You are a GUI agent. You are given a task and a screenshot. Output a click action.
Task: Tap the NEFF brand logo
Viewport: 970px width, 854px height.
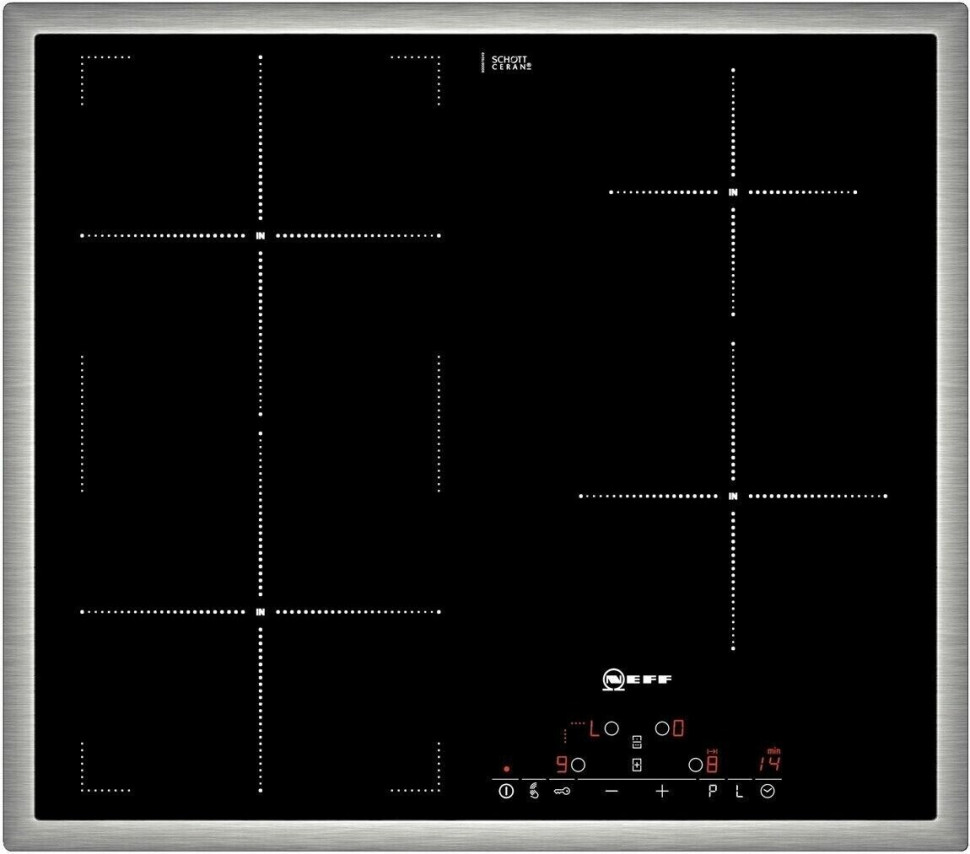[x=637, y=679]
